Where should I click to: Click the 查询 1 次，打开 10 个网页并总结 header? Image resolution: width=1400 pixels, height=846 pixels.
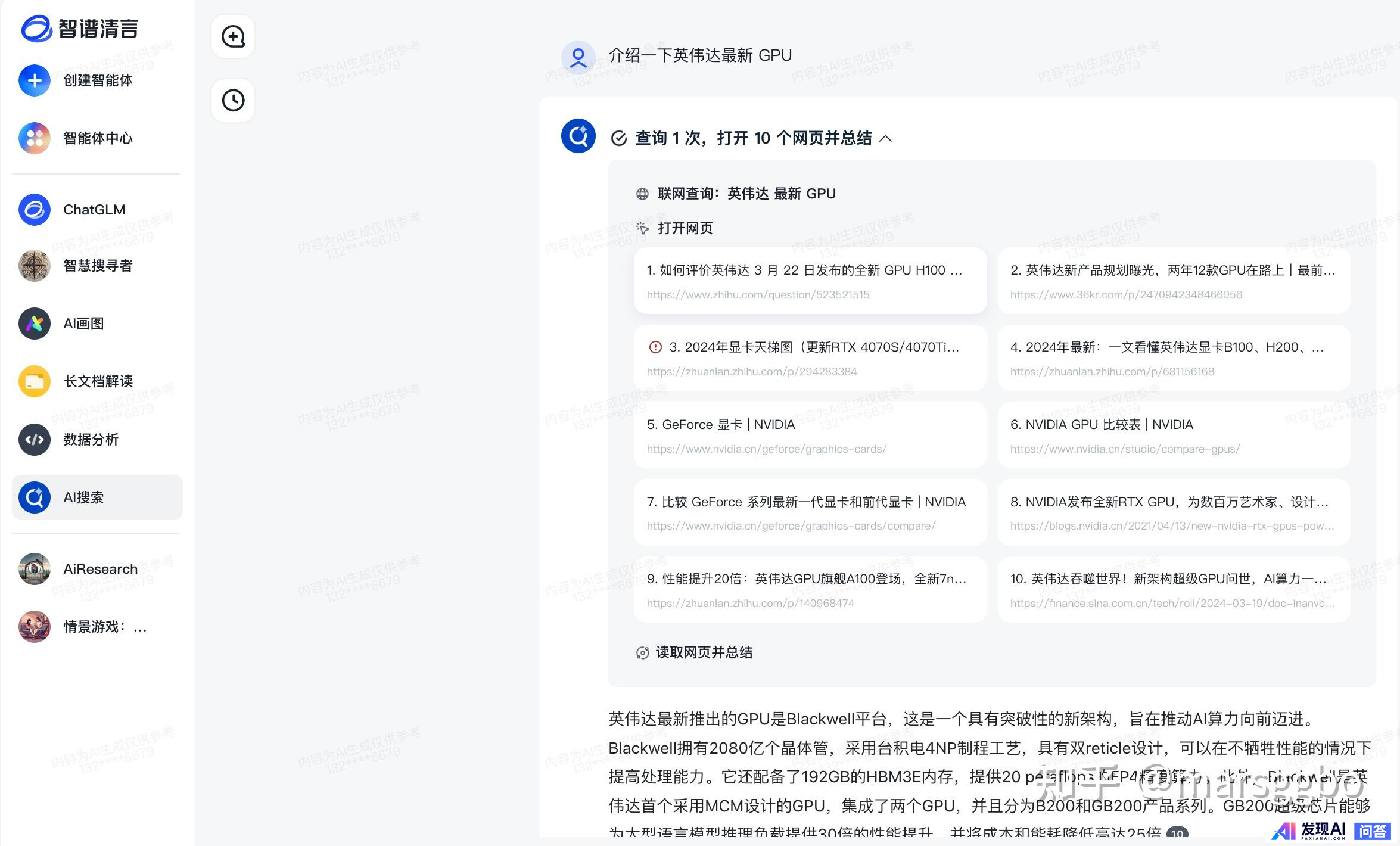pos(753,138)
